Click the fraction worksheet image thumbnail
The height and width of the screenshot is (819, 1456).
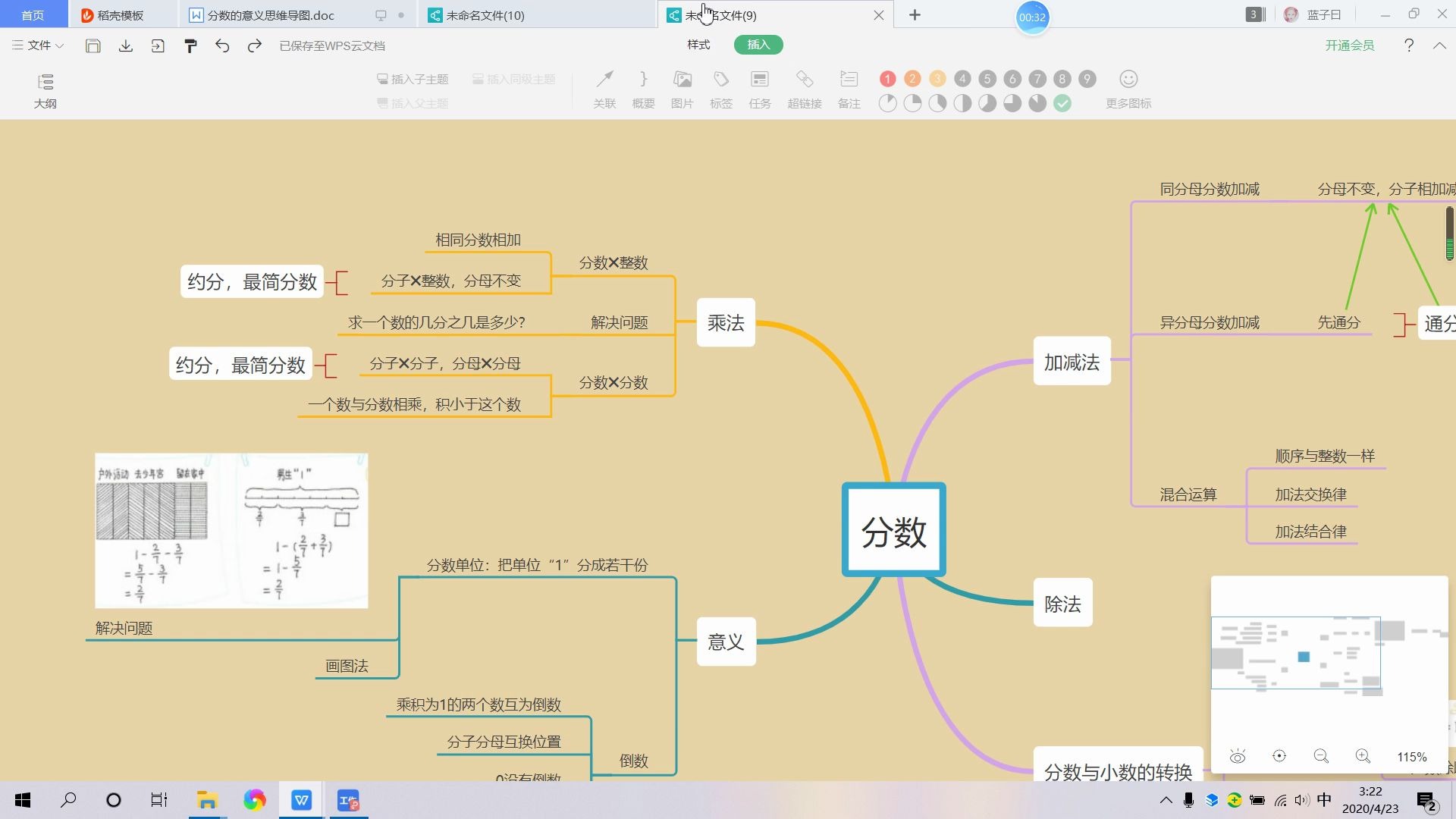(231, 531)
